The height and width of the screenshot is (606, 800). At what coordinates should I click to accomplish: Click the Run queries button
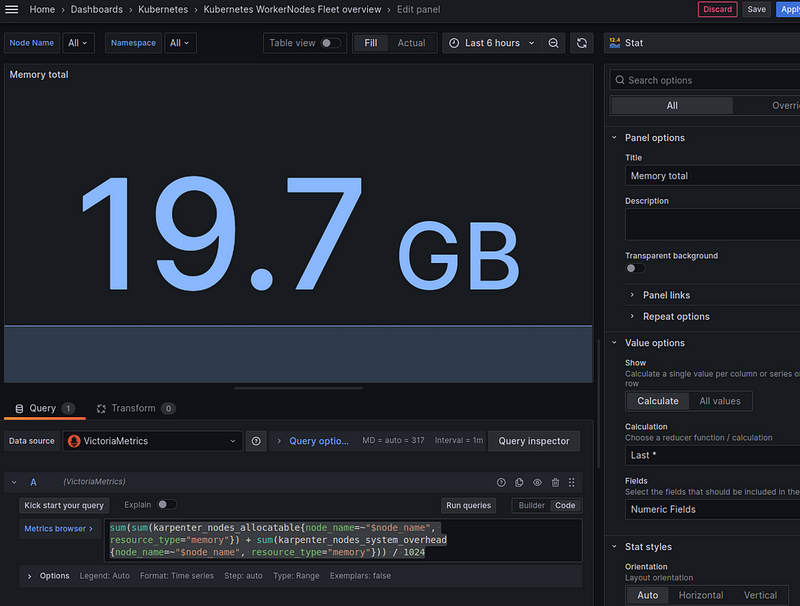pyautogui.click(x=469, y=506)
